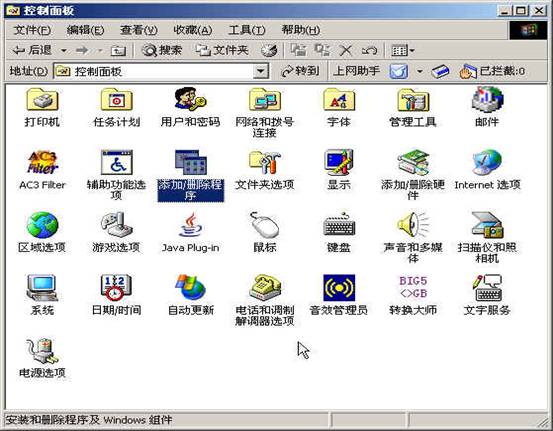Select 区域选项 regional options globe icon

tap(42, 225)
